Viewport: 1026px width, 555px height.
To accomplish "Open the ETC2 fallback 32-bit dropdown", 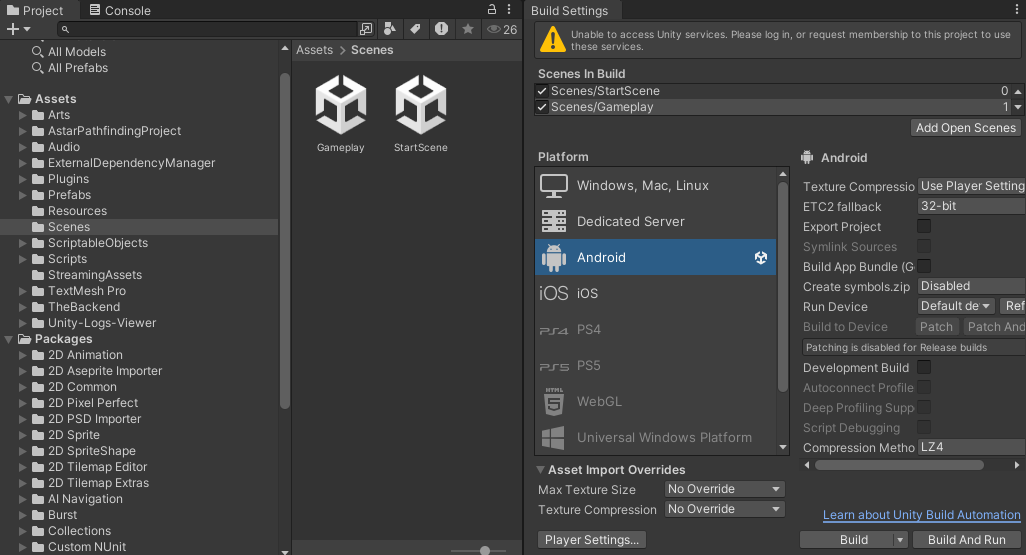I will [x=971, y=206].
